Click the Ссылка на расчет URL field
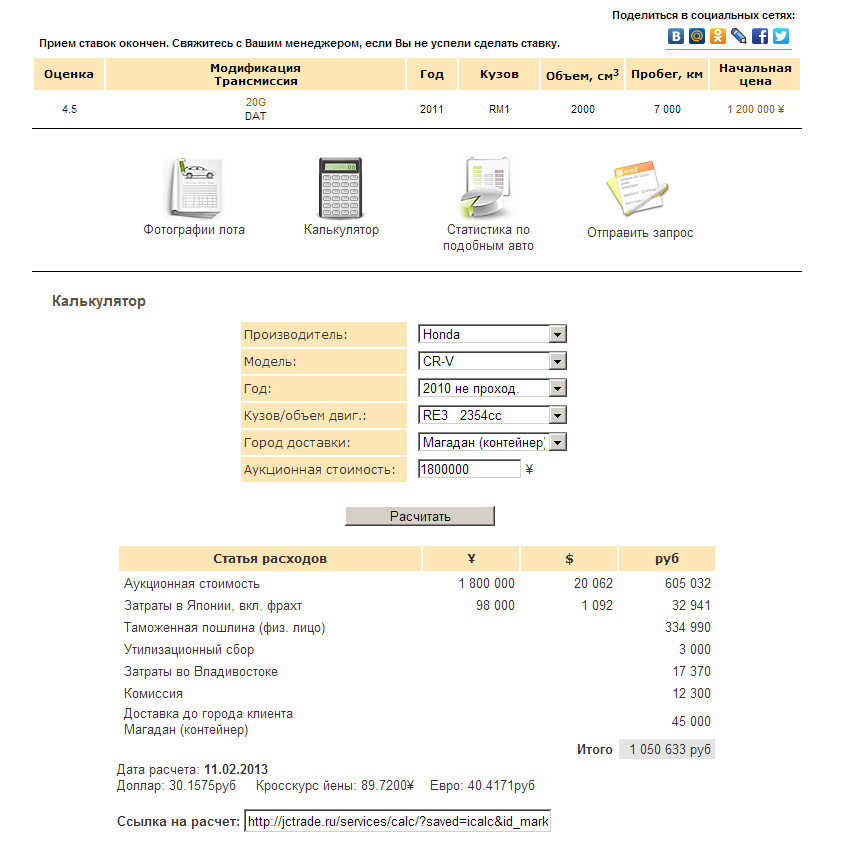This screenshot has width=853, height=846. click(x=397, y=822)
